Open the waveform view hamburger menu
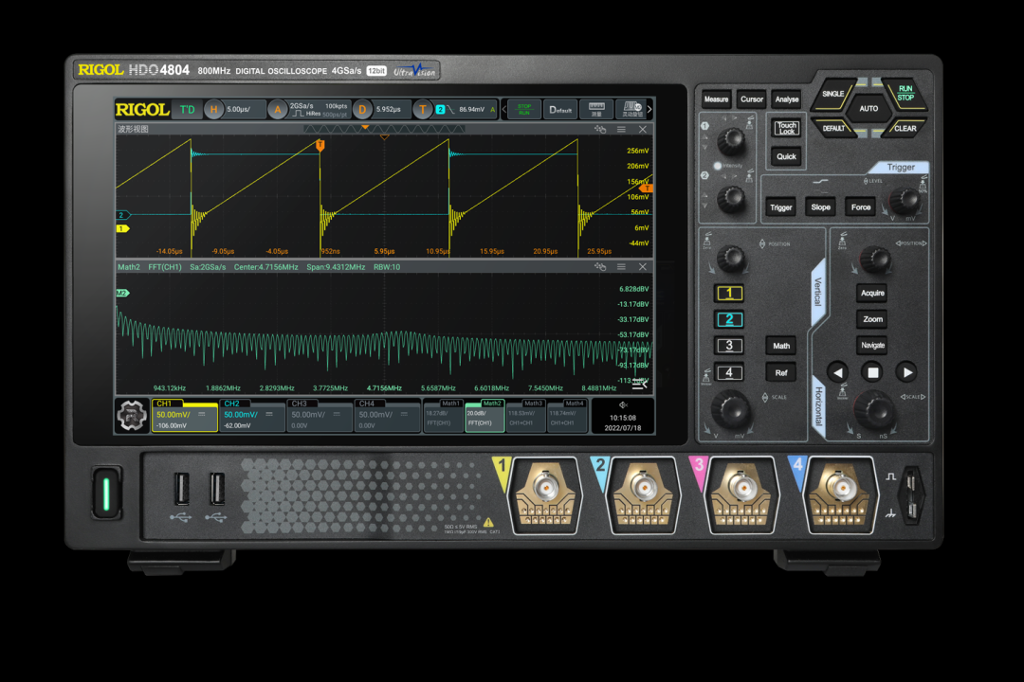The width and height of the screenshot is (1024, 682). (x=621, y=129)
